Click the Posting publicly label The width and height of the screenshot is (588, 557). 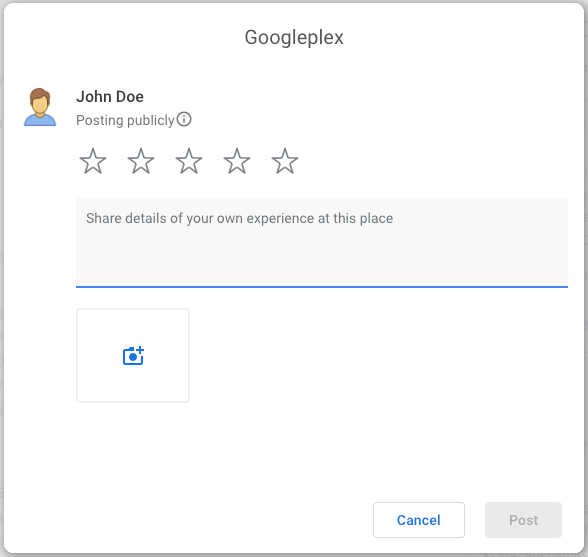125,120
